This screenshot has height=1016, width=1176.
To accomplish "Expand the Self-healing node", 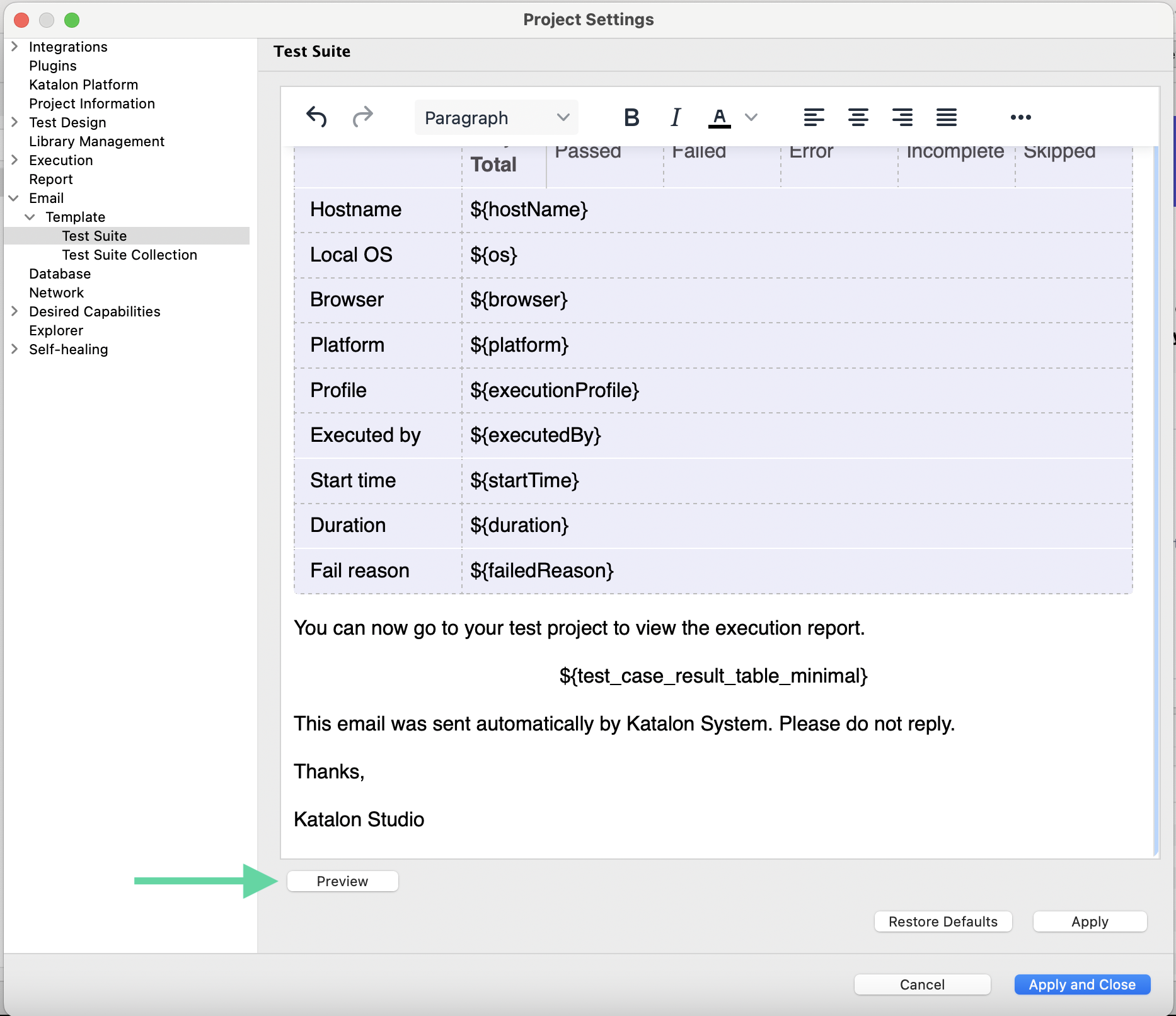I will pos(14,349).
